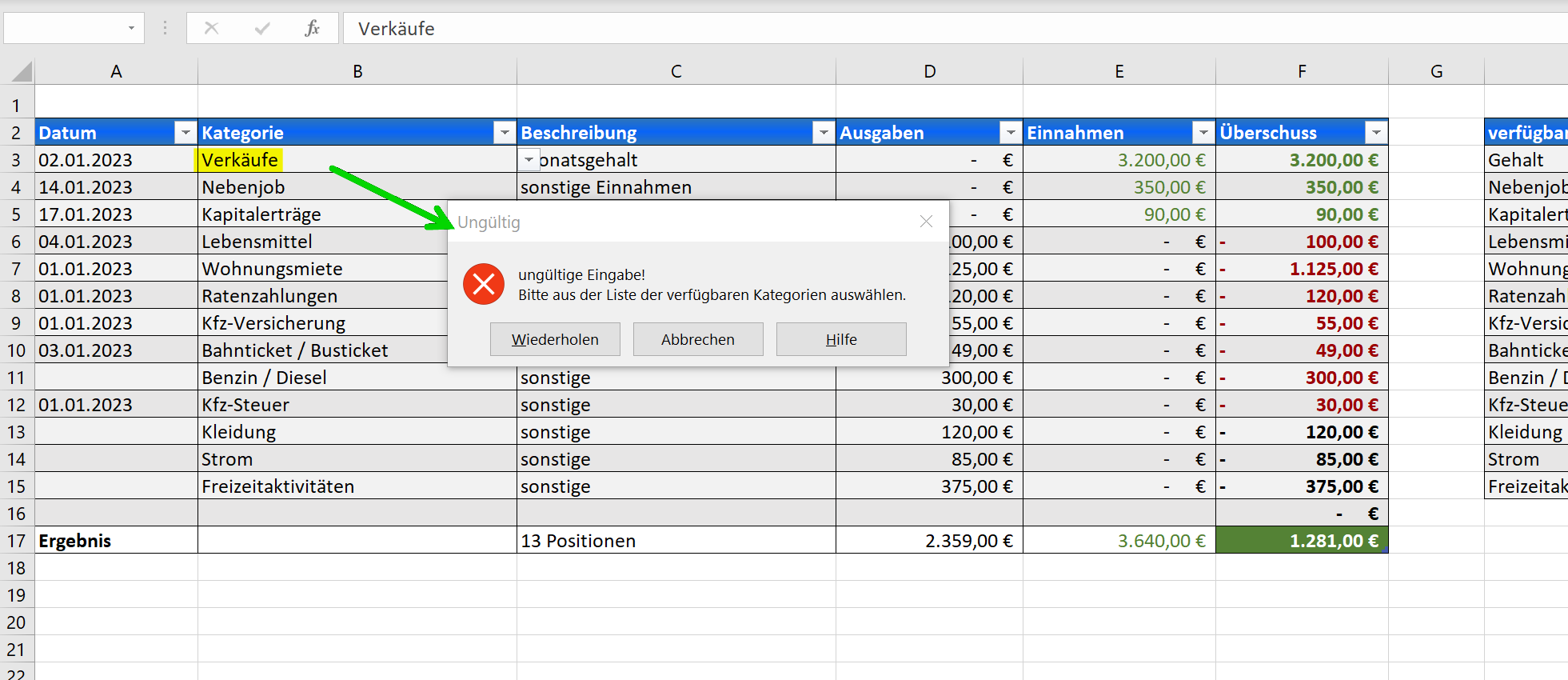The image size is (1568, 680).
Task: Select the sonstige Einnahmen description cell
Action: pos(676,187)
